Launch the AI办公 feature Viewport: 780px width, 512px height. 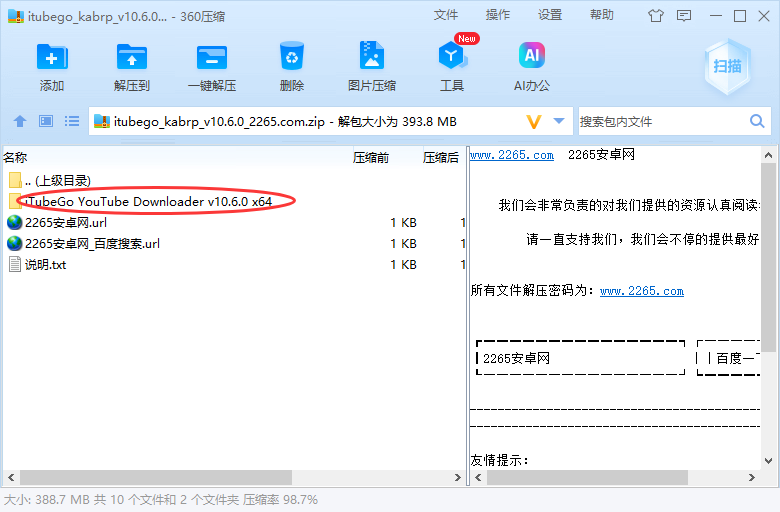(x=532, y=55)
